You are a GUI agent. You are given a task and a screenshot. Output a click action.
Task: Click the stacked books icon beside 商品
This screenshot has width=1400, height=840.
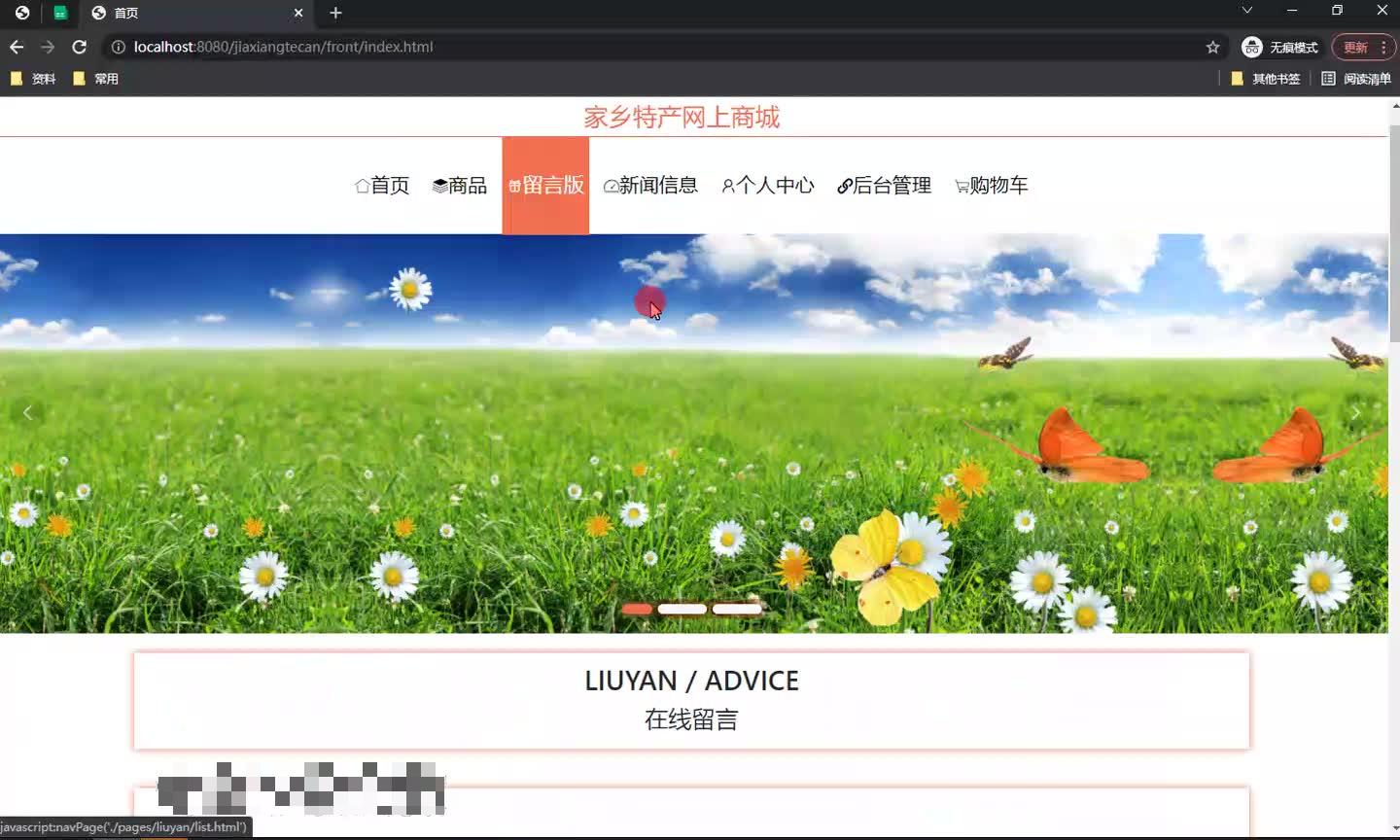point(437,186)
